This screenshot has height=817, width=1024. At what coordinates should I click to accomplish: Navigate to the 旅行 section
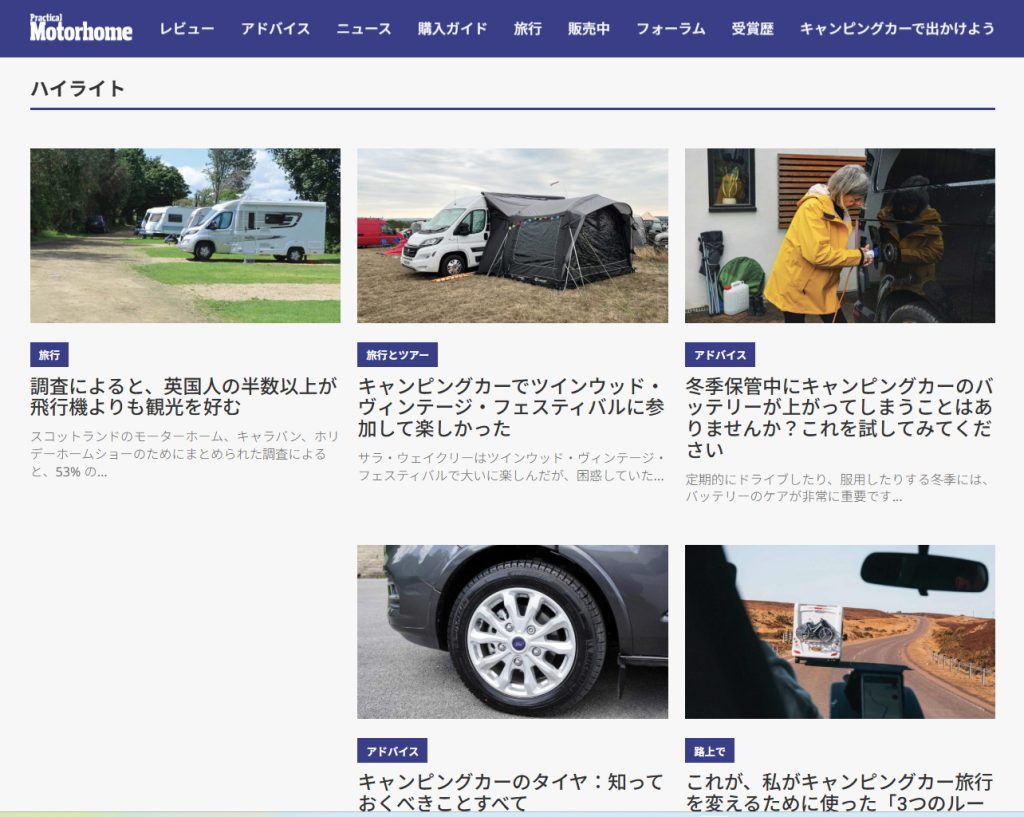click(x=527, y=30)
